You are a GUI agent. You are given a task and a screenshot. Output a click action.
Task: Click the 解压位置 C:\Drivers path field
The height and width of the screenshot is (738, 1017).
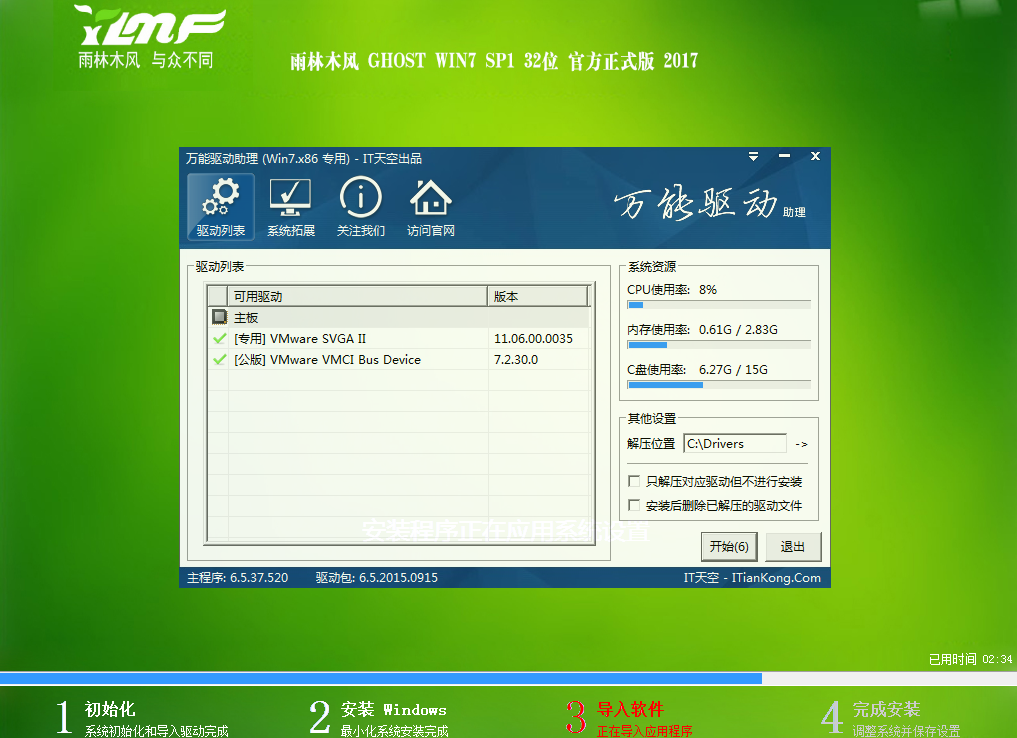click(735, 444)
